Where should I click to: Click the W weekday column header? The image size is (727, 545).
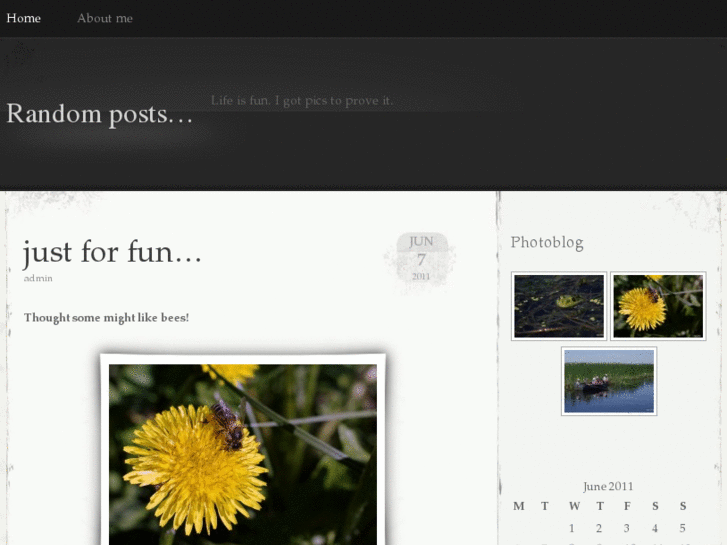[574, 506]
